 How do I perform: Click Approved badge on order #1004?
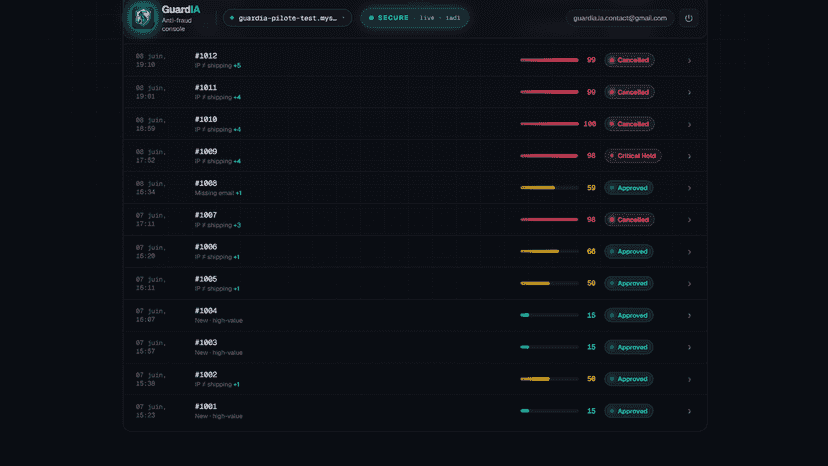click(x=629, y=315)
